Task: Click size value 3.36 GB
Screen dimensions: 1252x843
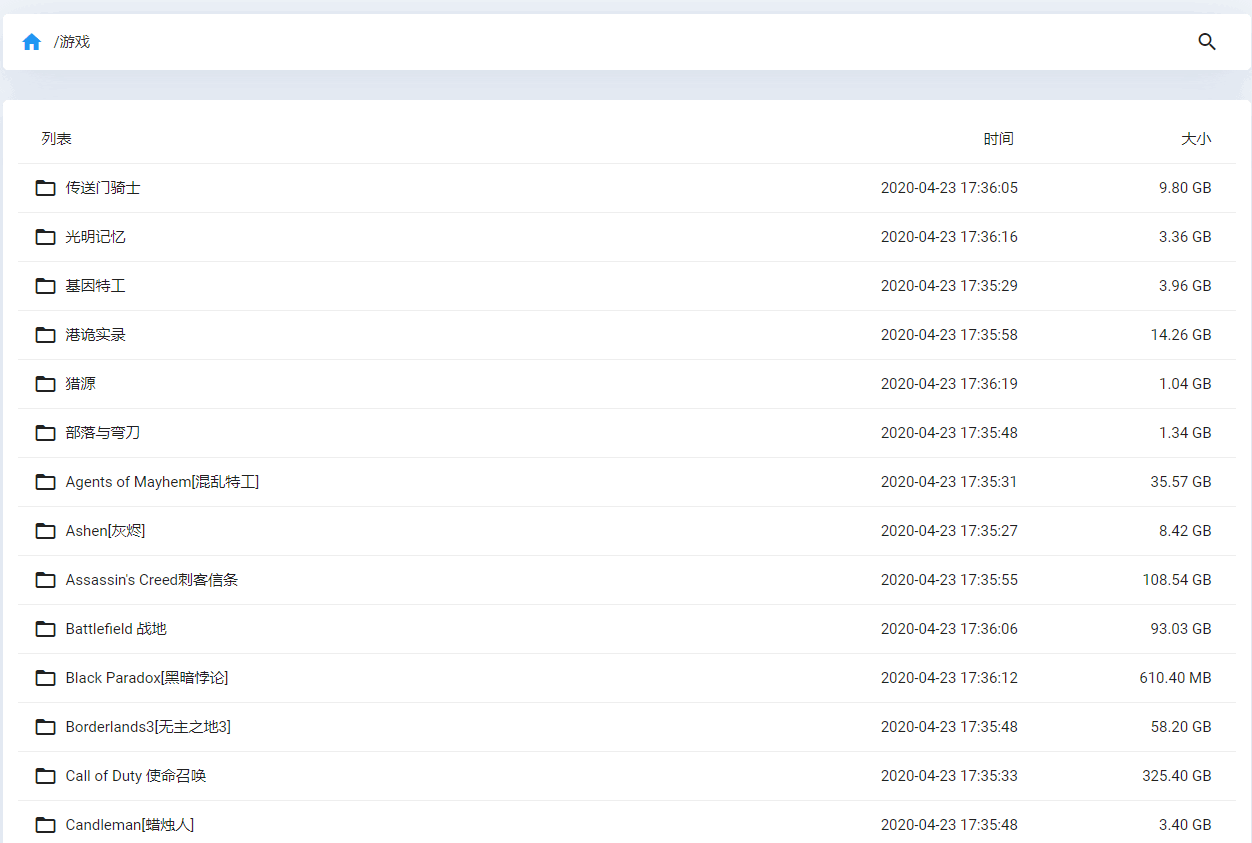Action: coord(1185,237)
